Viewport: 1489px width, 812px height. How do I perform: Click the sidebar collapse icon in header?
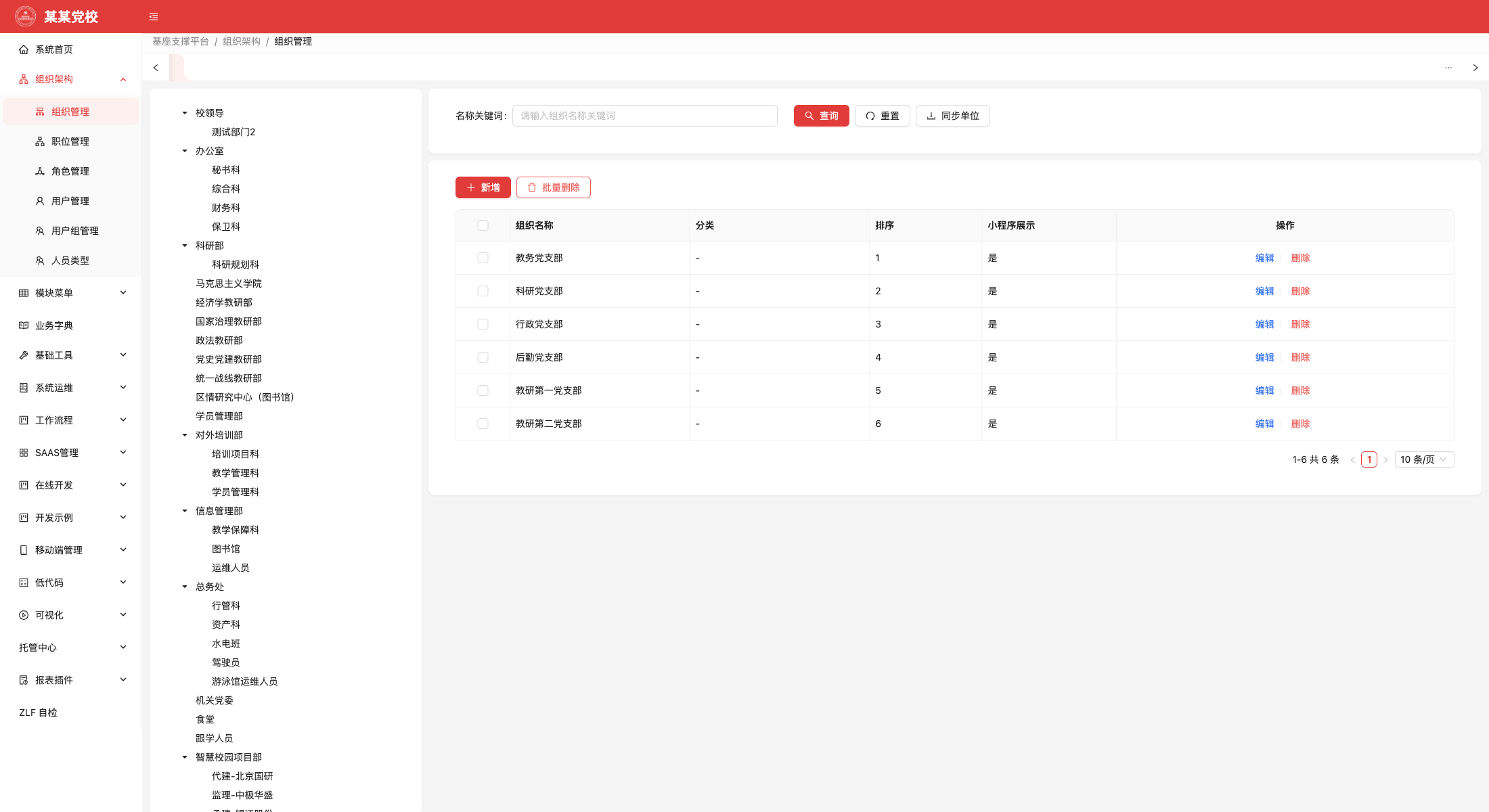154,17
